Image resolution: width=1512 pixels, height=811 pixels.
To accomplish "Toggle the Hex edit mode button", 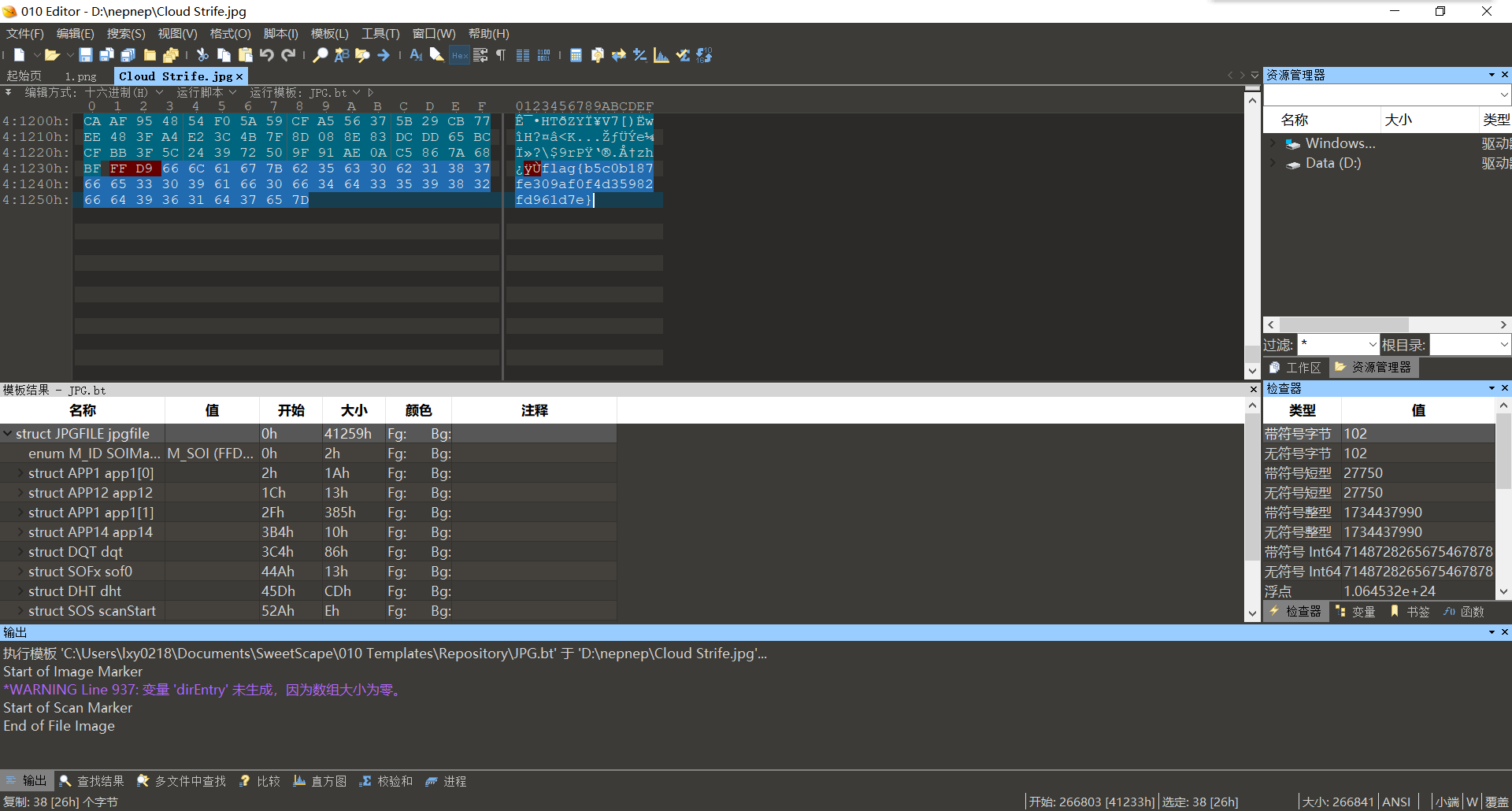I will 459,55.
